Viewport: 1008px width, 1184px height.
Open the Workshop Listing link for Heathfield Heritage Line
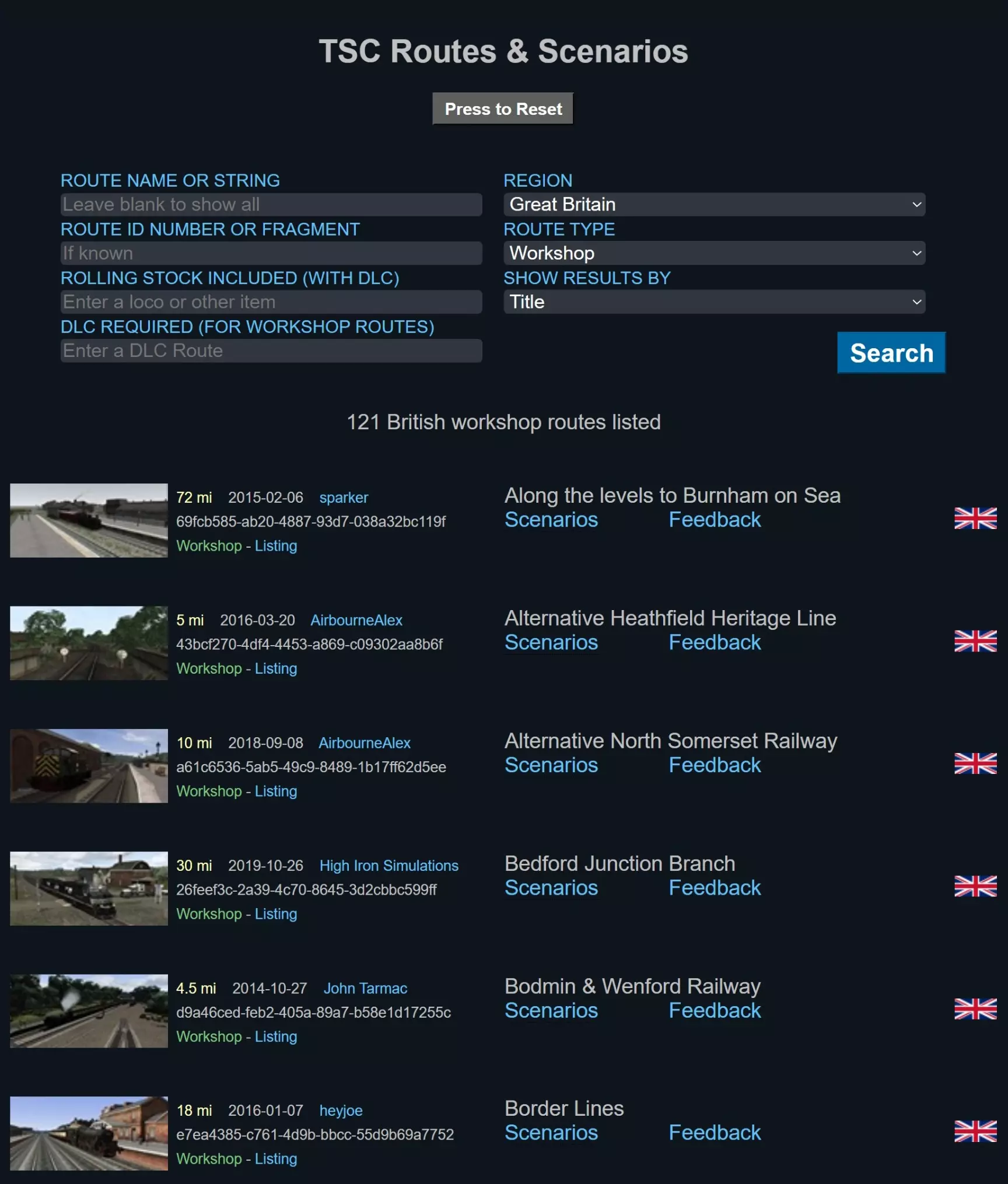coord(276,668)
